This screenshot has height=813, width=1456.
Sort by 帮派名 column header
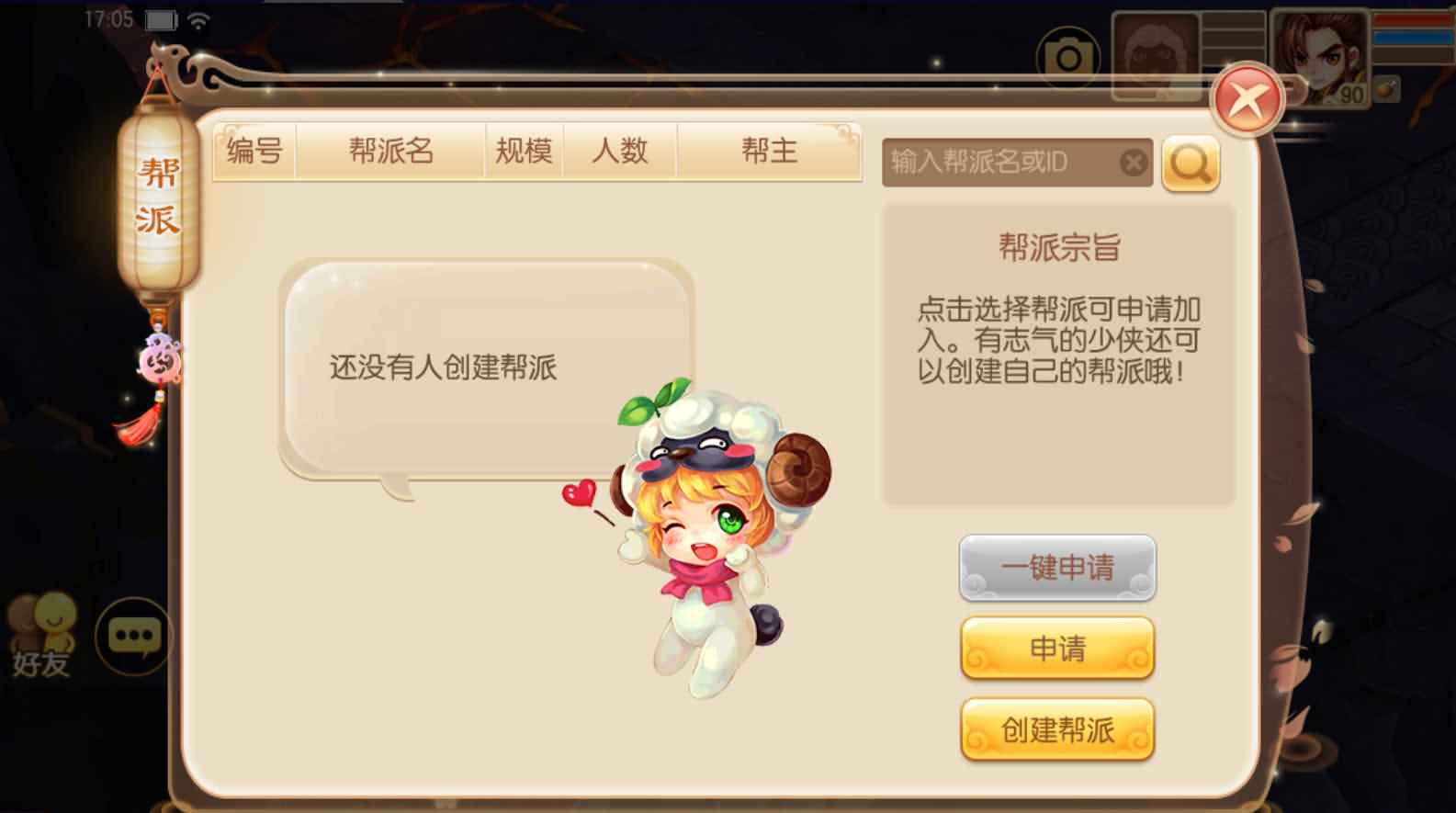coord(390,151)
